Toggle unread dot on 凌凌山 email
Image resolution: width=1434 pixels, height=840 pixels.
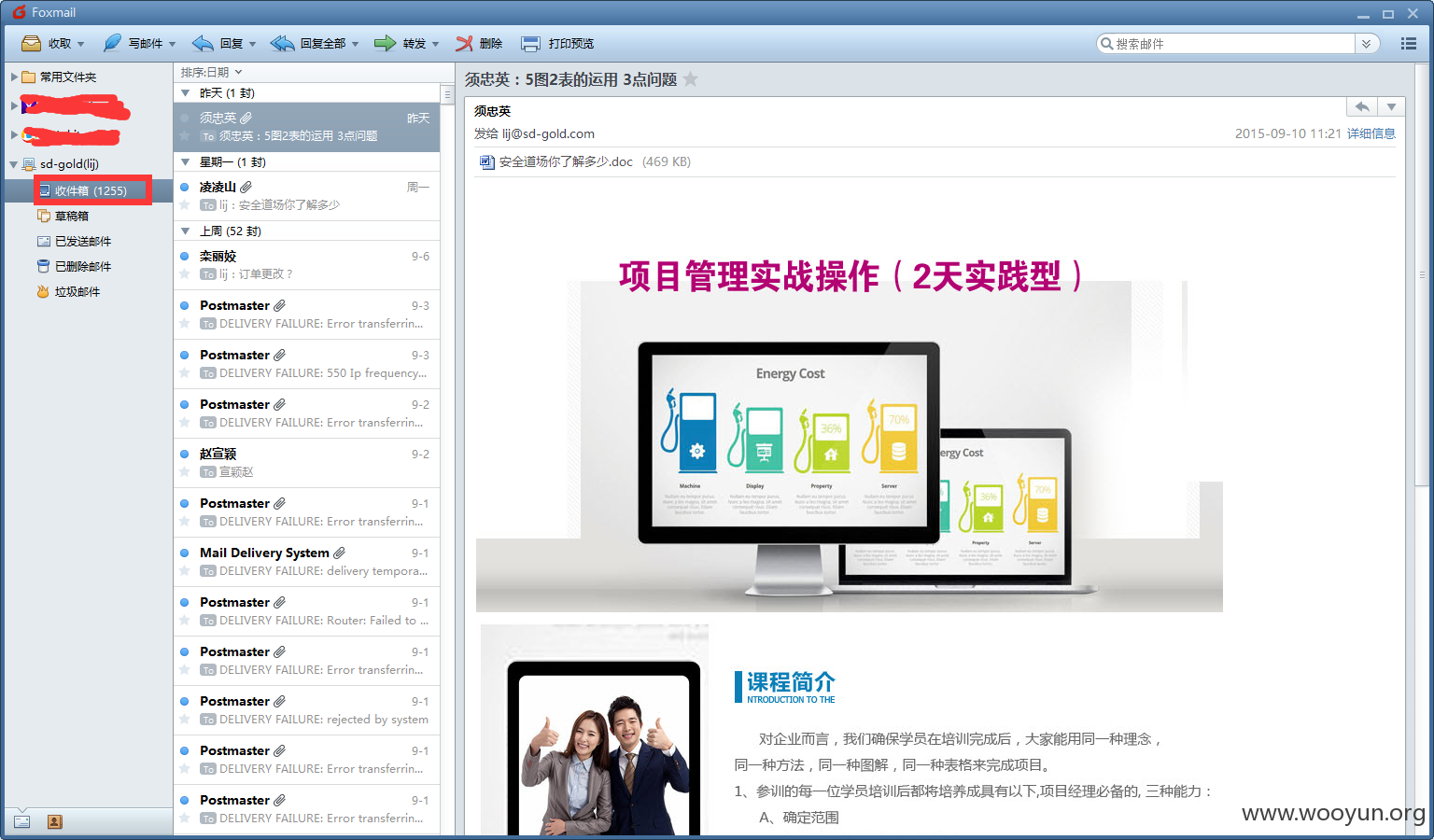pyautogui.click(x=185, y=187)
